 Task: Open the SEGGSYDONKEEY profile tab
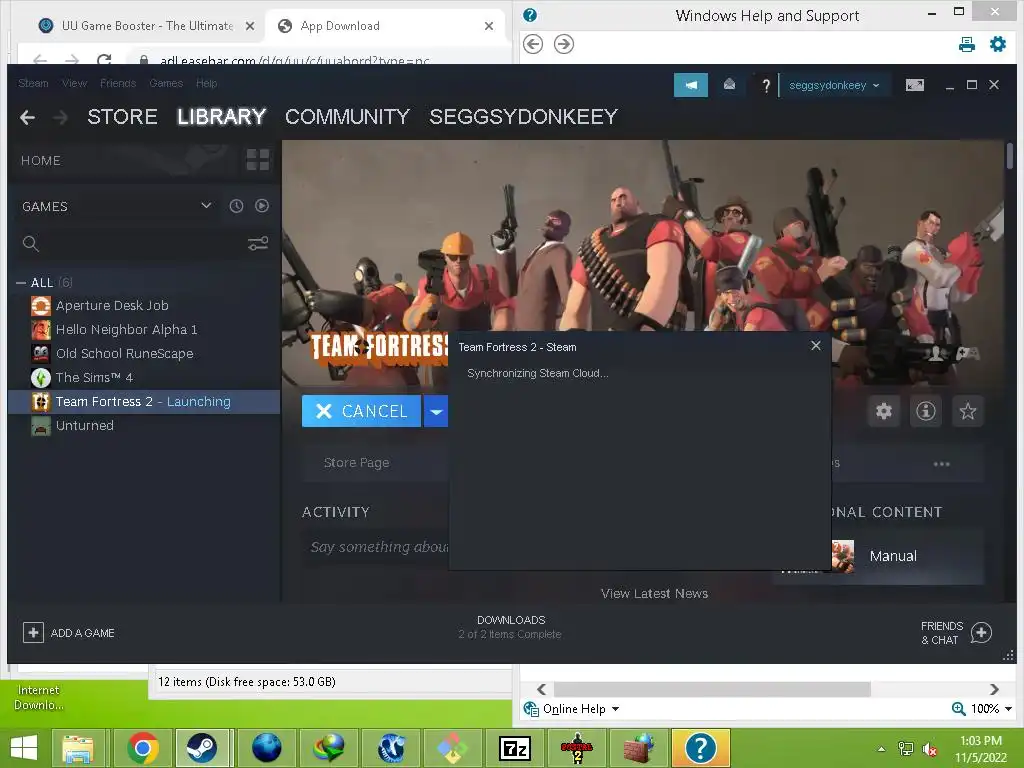pyautogui.click(x=523, y=117)
